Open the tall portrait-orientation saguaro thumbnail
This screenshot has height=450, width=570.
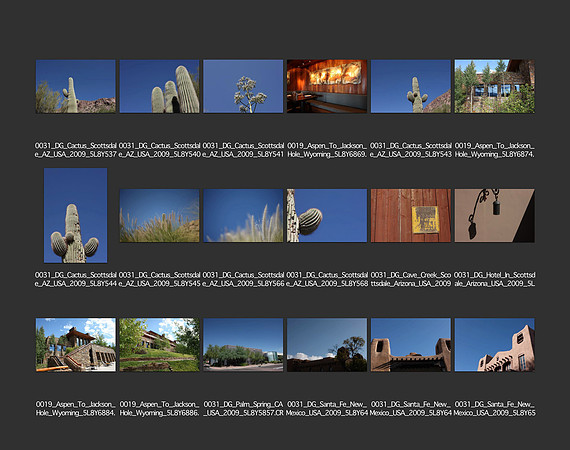[x=76, y=216]
